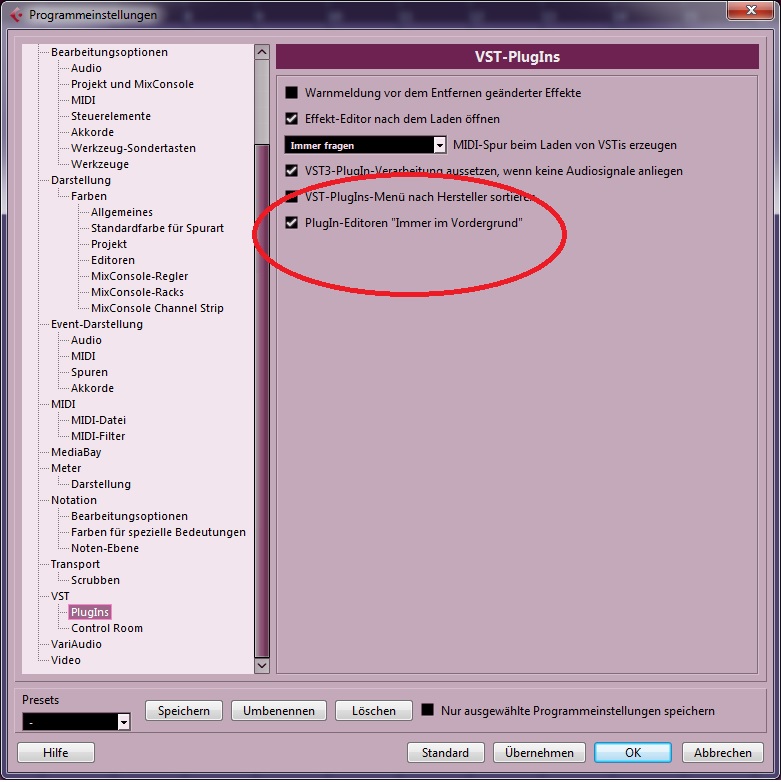This screenshot has height=782, width=781.
Task: Open Hilfe for preferences
Action: coord(56,753)
